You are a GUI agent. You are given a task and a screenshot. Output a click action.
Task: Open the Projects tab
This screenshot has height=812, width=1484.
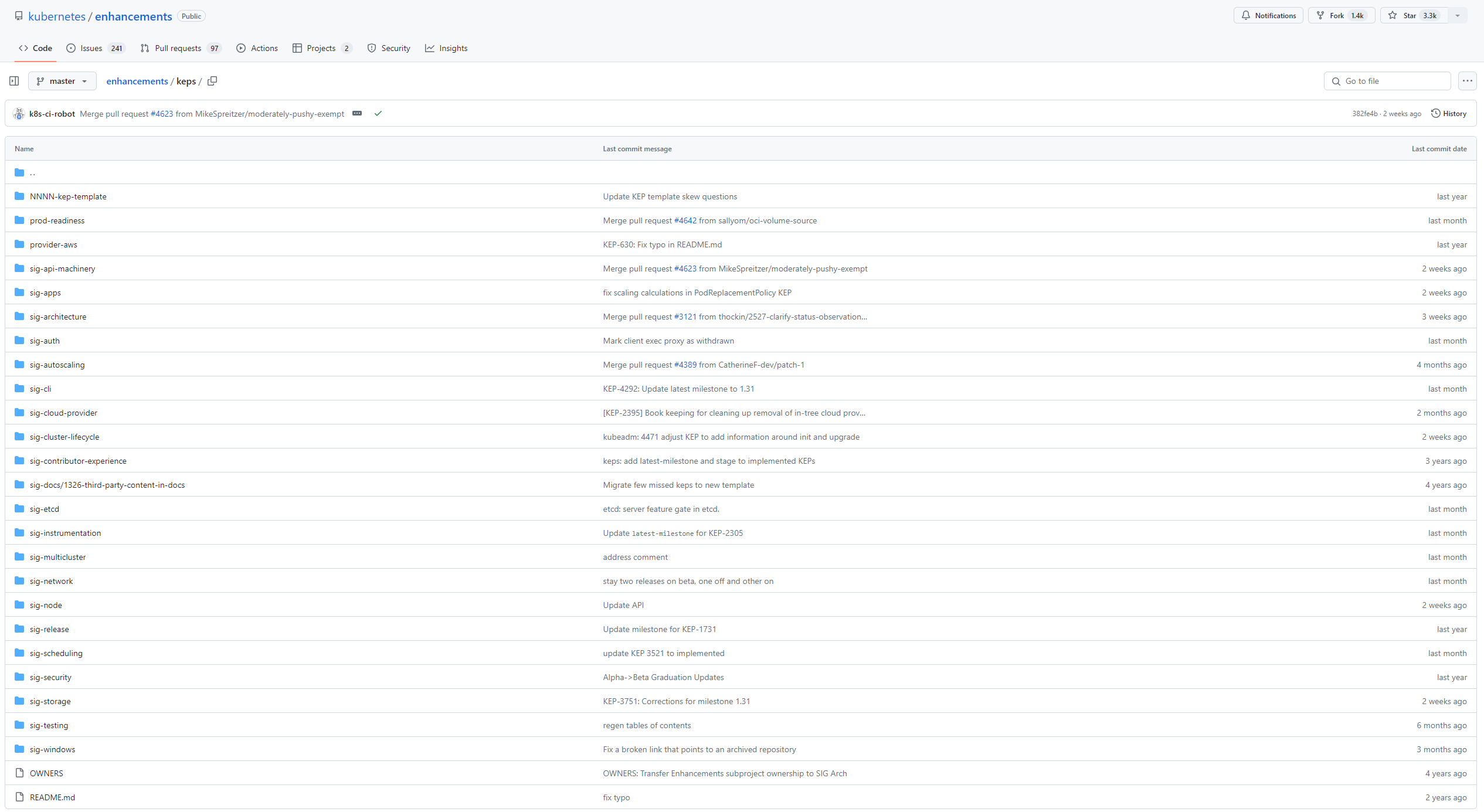322,48
